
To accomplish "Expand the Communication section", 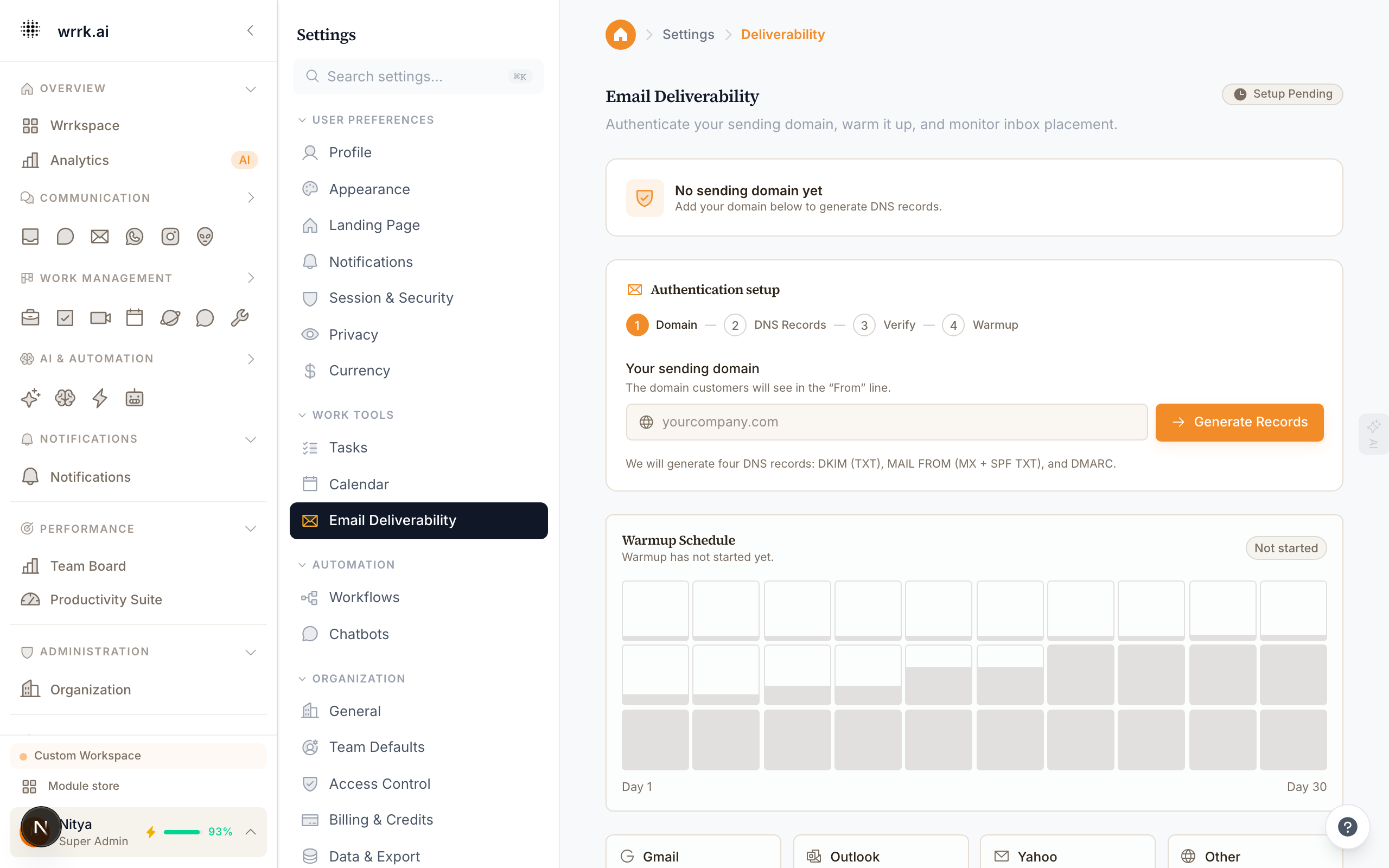I will (x=251, y=197).
